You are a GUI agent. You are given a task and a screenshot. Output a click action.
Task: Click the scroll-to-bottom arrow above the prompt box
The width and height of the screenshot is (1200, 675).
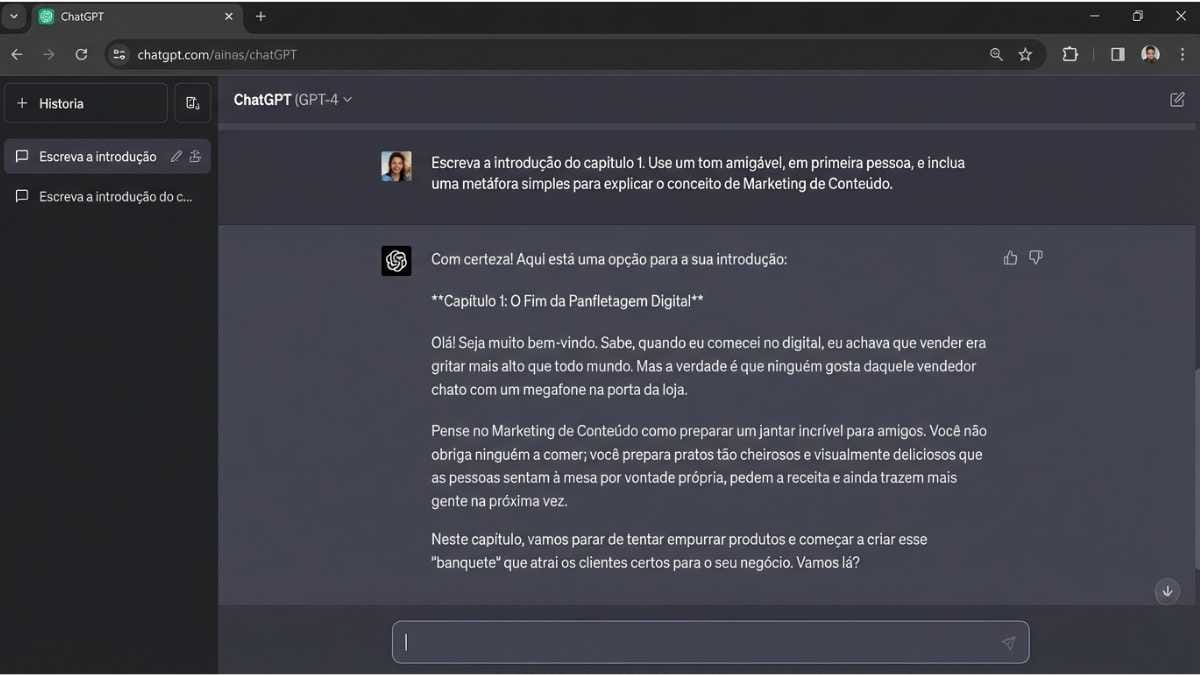coord(1167,591)
